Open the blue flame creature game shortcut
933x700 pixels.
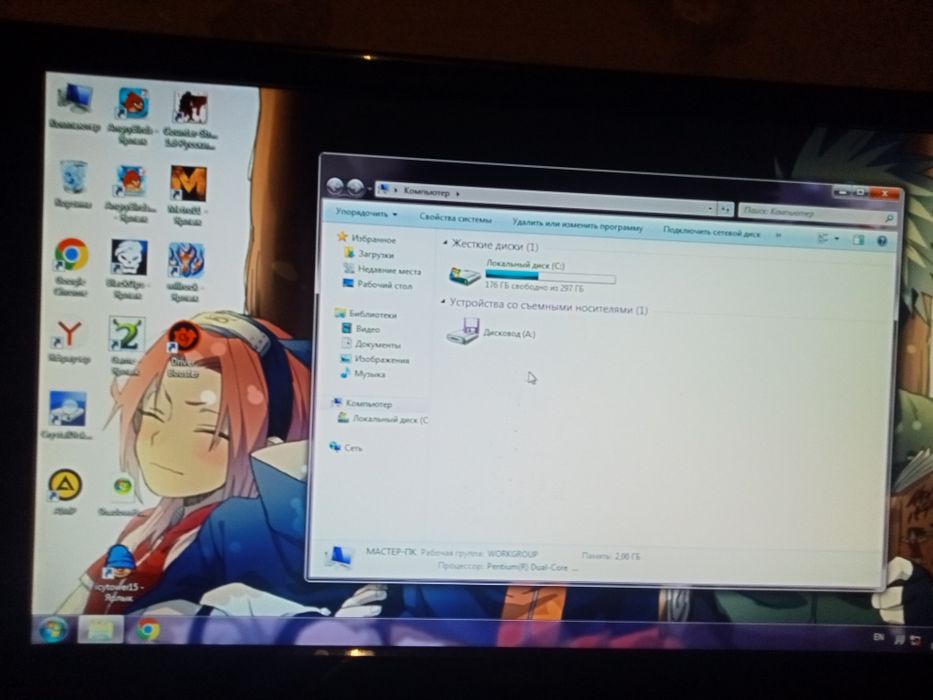[186, 272]
